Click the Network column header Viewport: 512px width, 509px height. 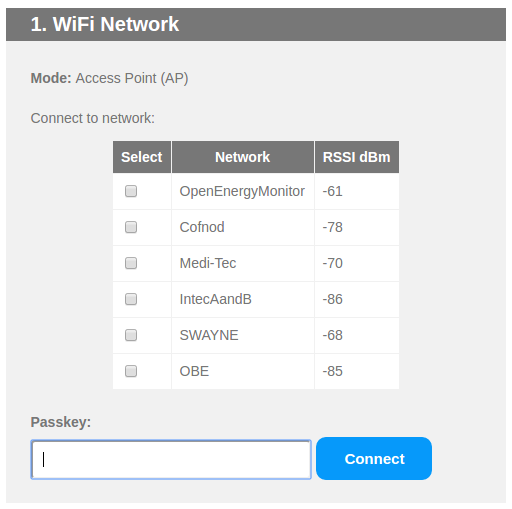243,157
